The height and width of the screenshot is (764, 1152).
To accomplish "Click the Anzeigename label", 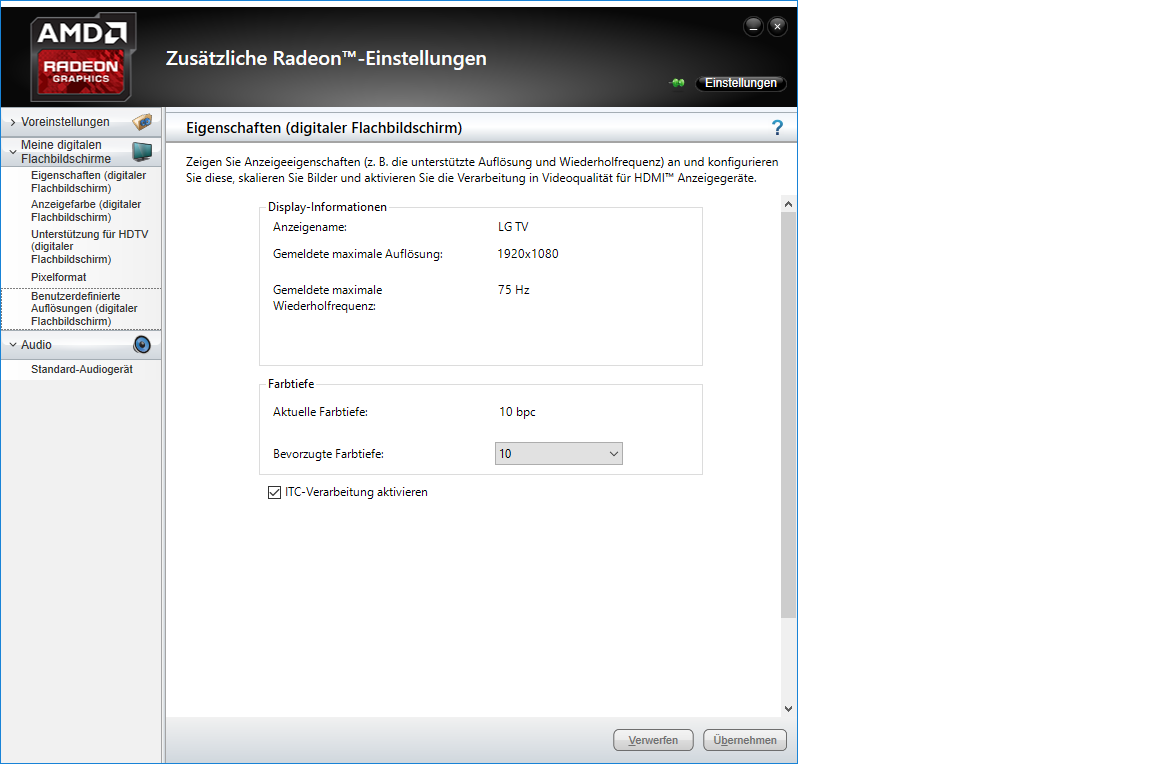I will (309, 227).
